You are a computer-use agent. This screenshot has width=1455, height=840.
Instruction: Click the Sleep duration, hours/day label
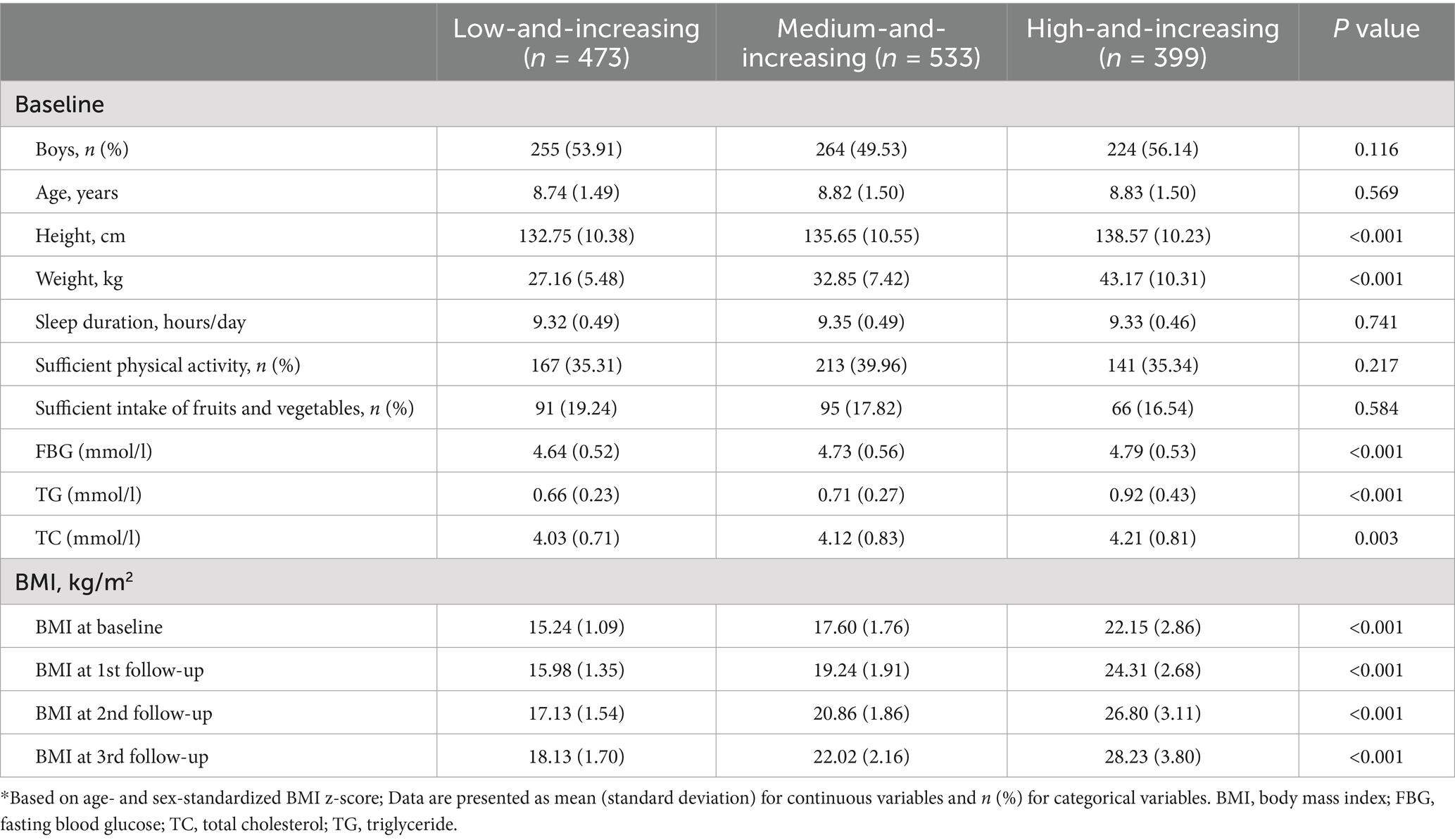point(141,322)
